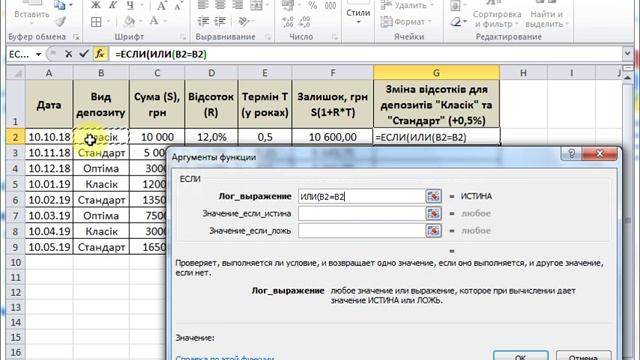Click the select-all corner of the sheet
Image resolution: width=640 pixels, height=360 pixels.
tap(16, 73)
